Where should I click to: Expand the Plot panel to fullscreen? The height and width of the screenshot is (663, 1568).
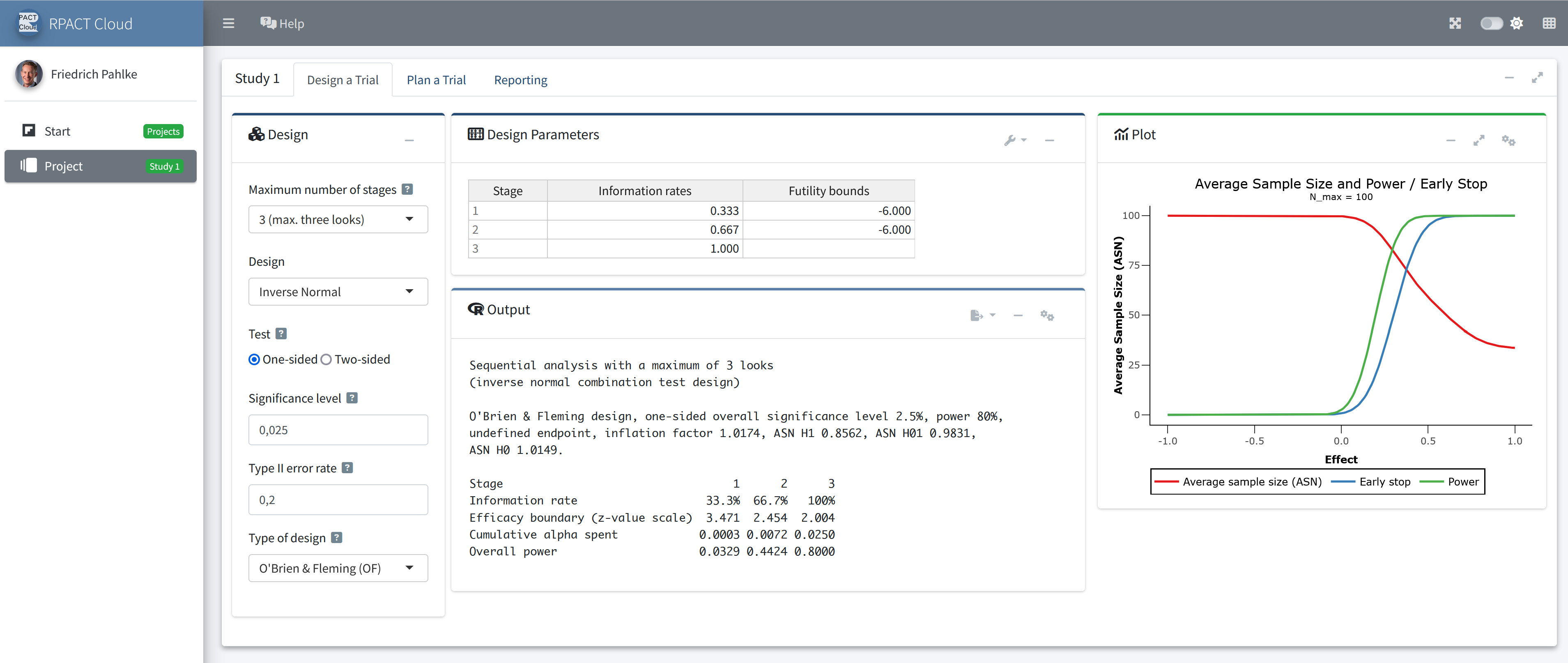pyautogui.click(x=1478, y=140)
